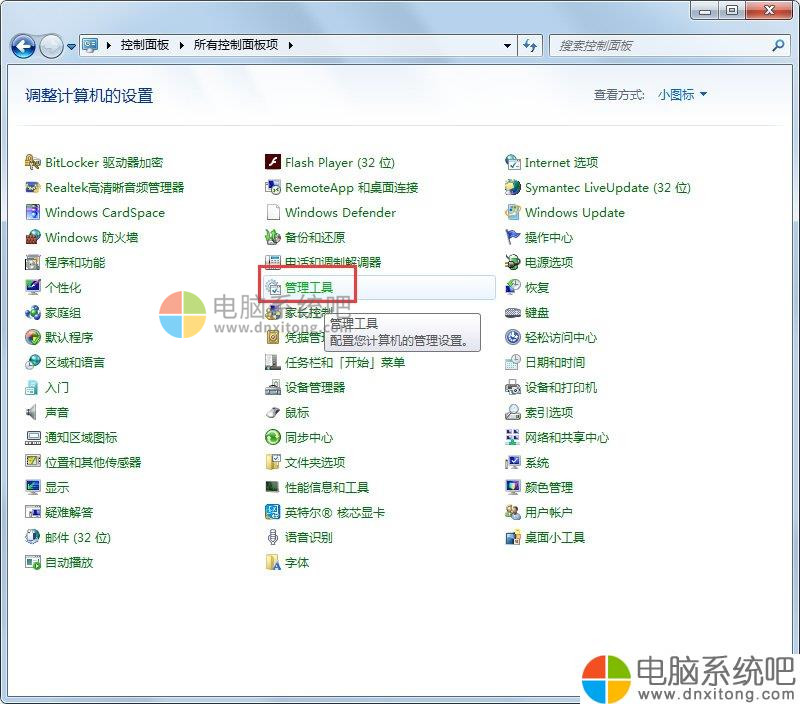Open the 设备和打印机 link

(561, 388)
